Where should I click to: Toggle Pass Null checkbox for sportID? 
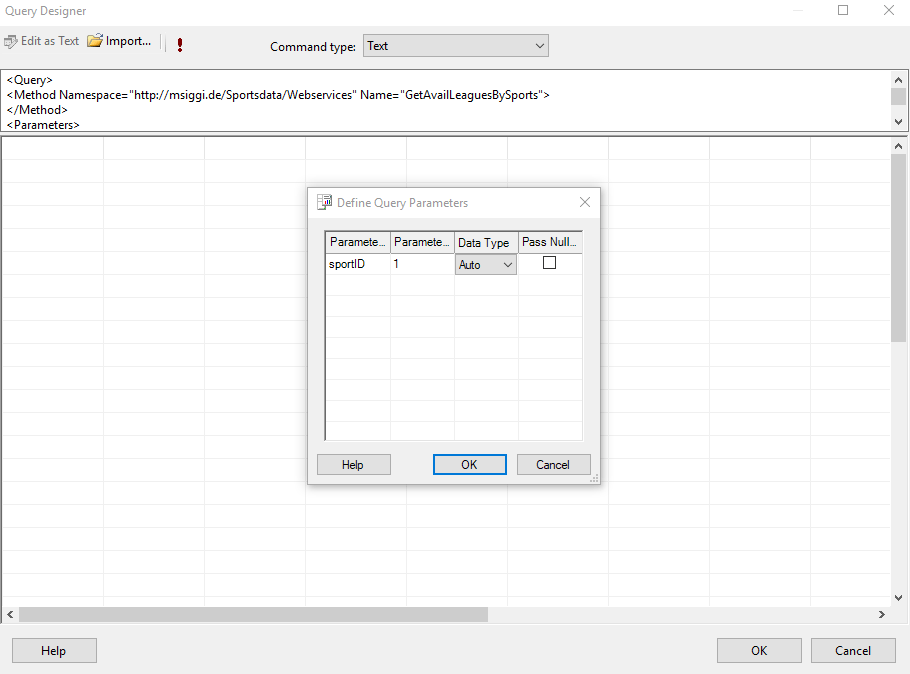tap(549, 263)
